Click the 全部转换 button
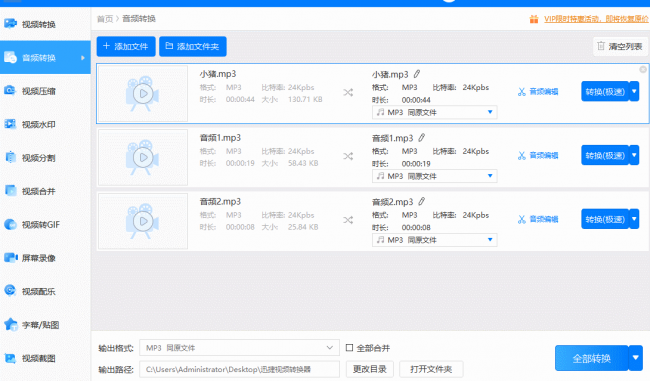The width and height of the screenshot is (650, 381). click(592, 358)
